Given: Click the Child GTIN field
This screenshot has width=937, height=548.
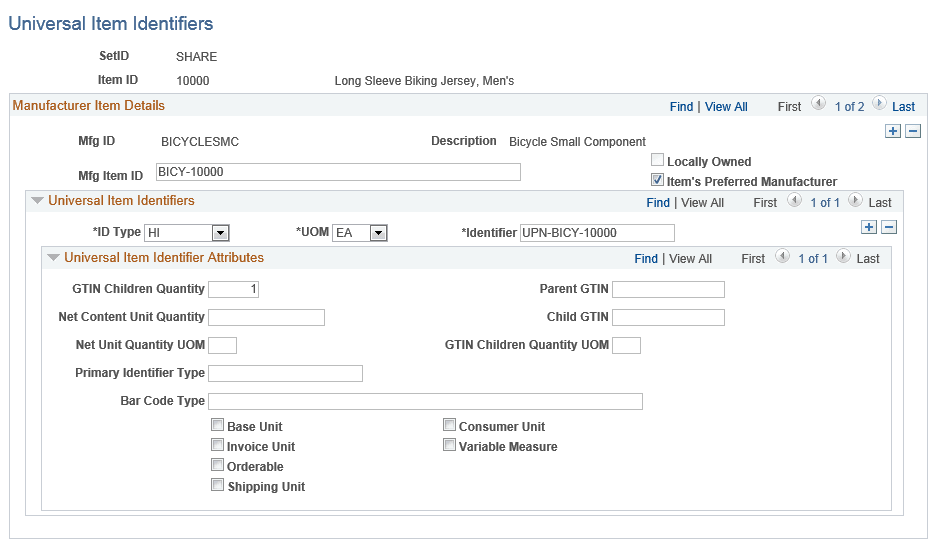Looking at the screenshot, I should [669, 317].
